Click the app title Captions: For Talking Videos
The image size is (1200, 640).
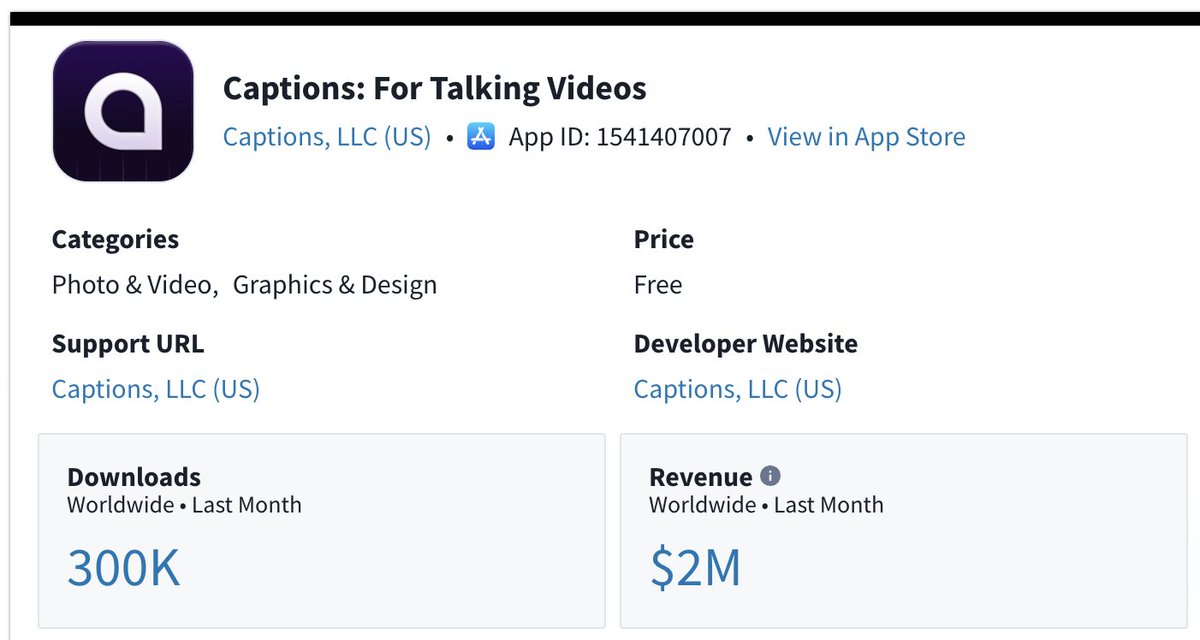[x=435, y=89]
